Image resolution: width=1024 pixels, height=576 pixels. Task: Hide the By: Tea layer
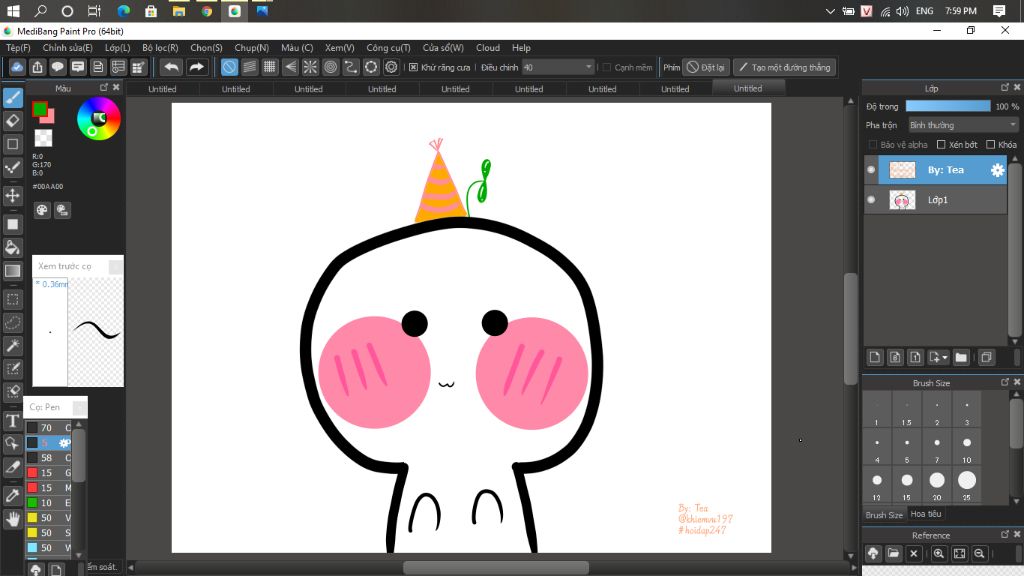tap(871, 170)
